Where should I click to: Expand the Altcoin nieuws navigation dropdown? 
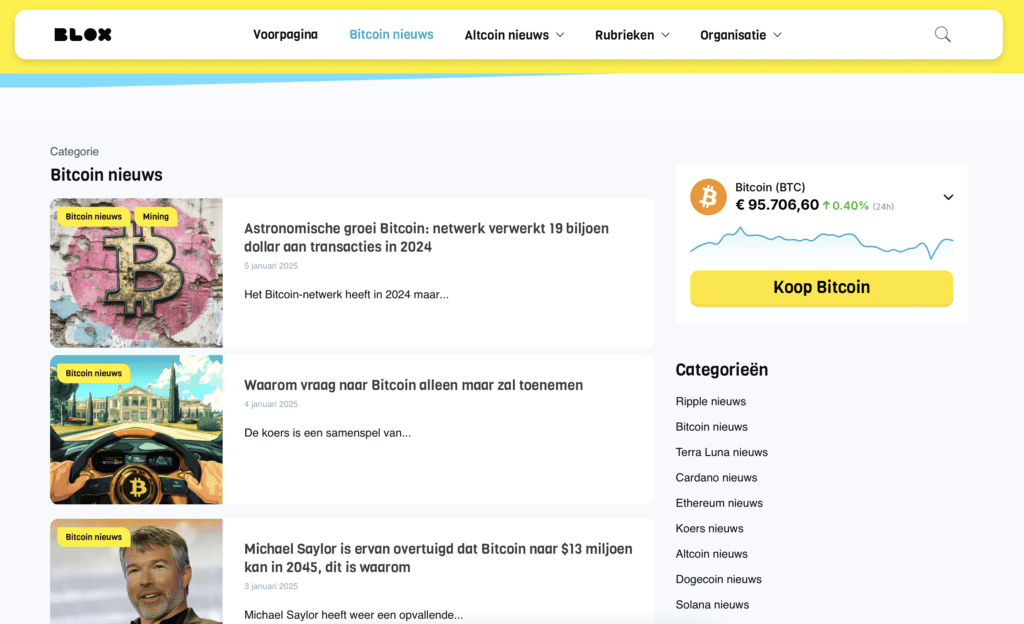click(x=514, y=34)
